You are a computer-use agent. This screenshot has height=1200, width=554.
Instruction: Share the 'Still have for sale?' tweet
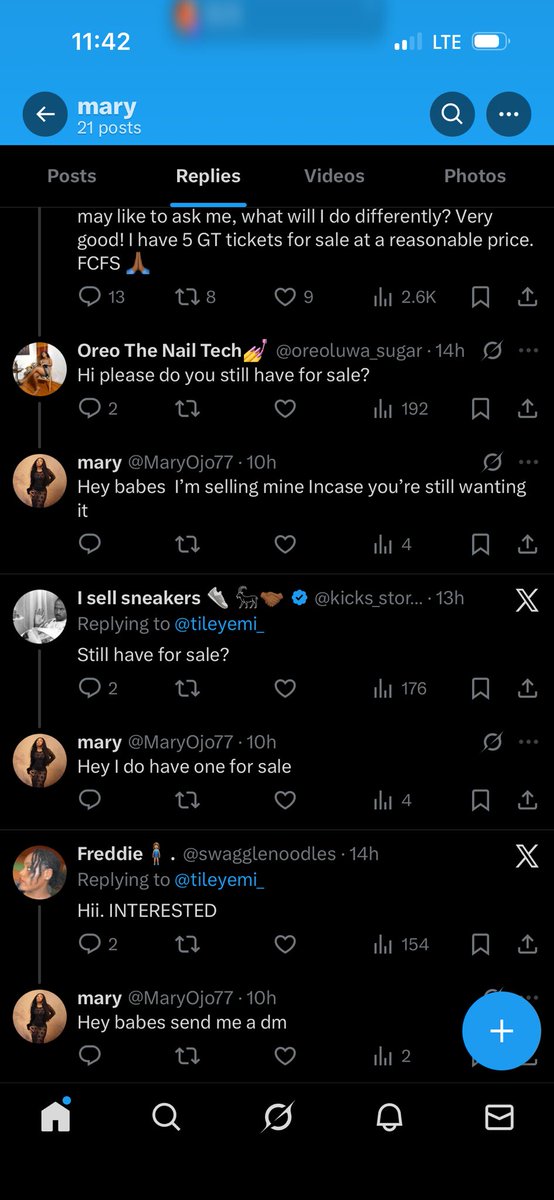pyautogui.click(x=527, y=688)
